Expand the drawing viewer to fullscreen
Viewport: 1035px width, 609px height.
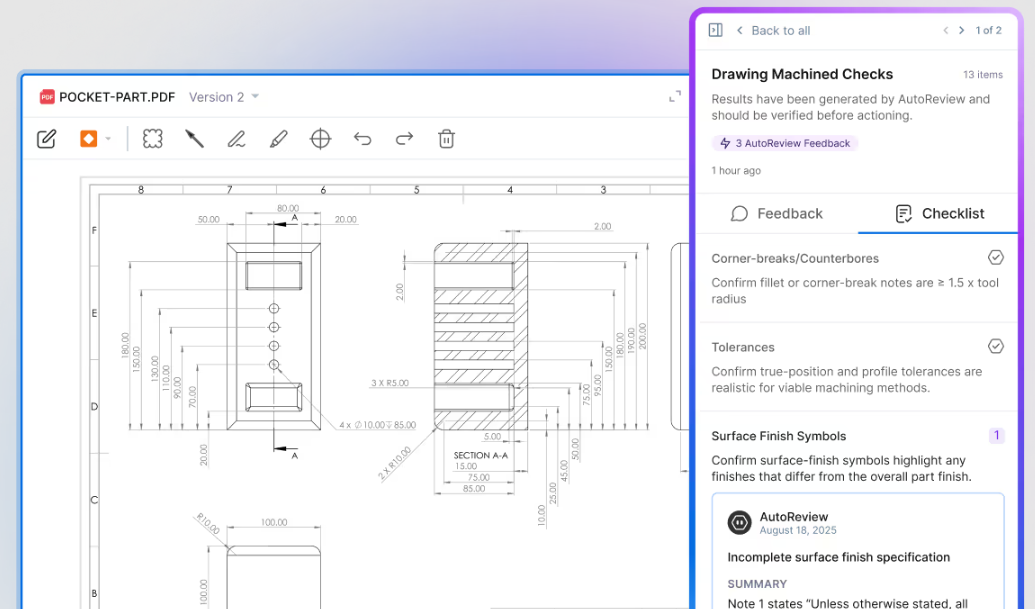pyautogui.click(x=675, y=97)
